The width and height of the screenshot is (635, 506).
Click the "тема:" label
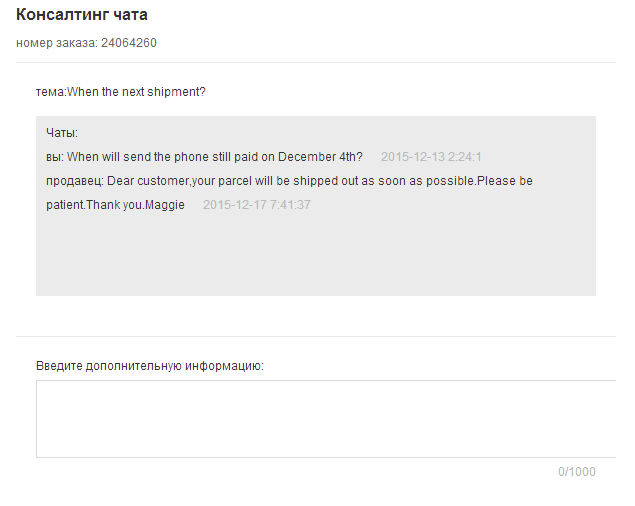[50, 92]
